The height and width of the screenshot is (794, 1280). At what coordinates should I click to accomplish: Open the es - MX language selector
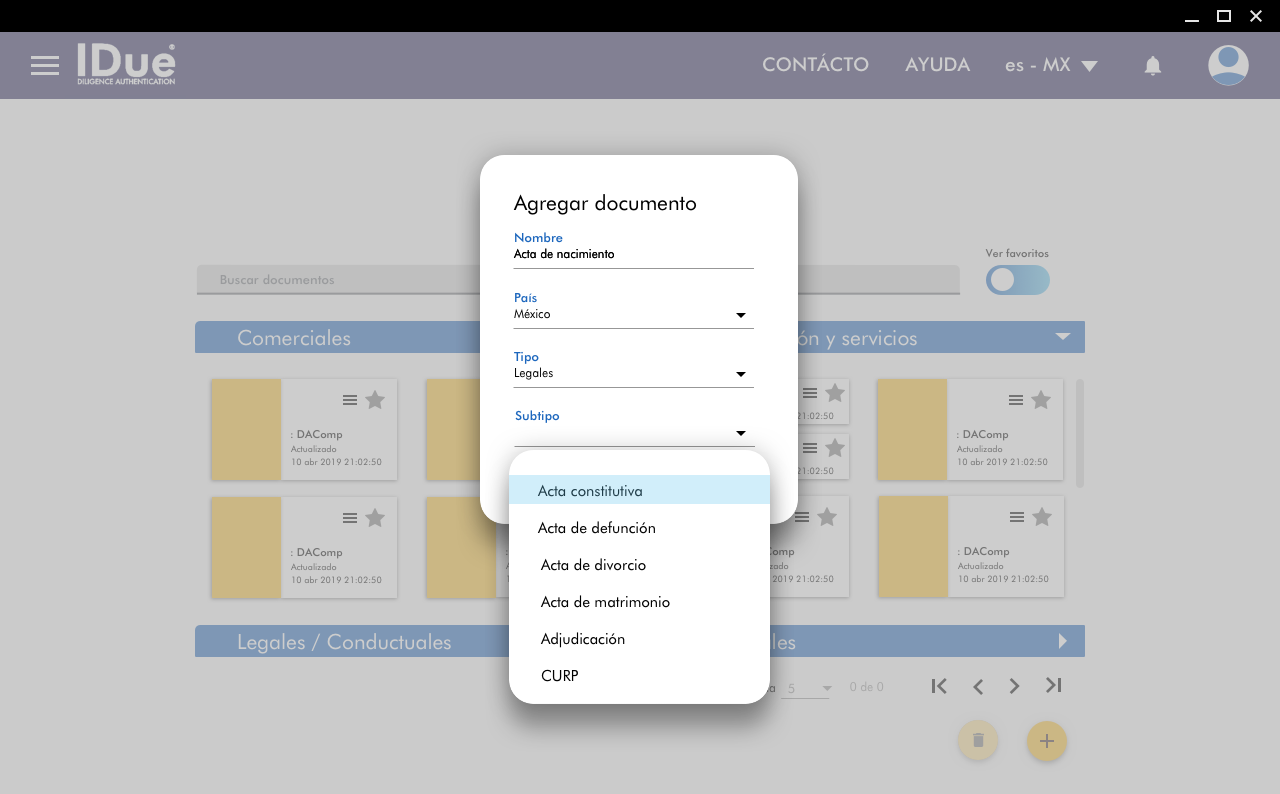[x=1050, y=65]
